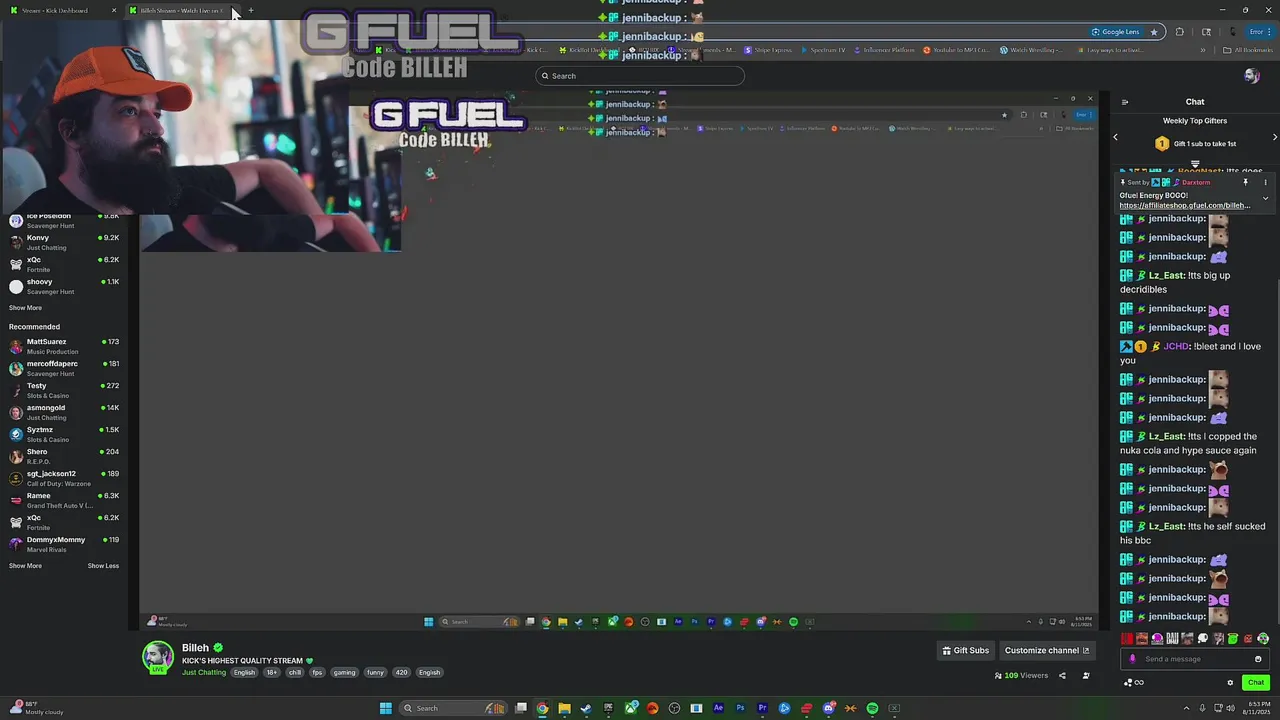Select the green smiley quick emote
The height and width of the screenshot is (720, 1280).
click(1233, 639)
